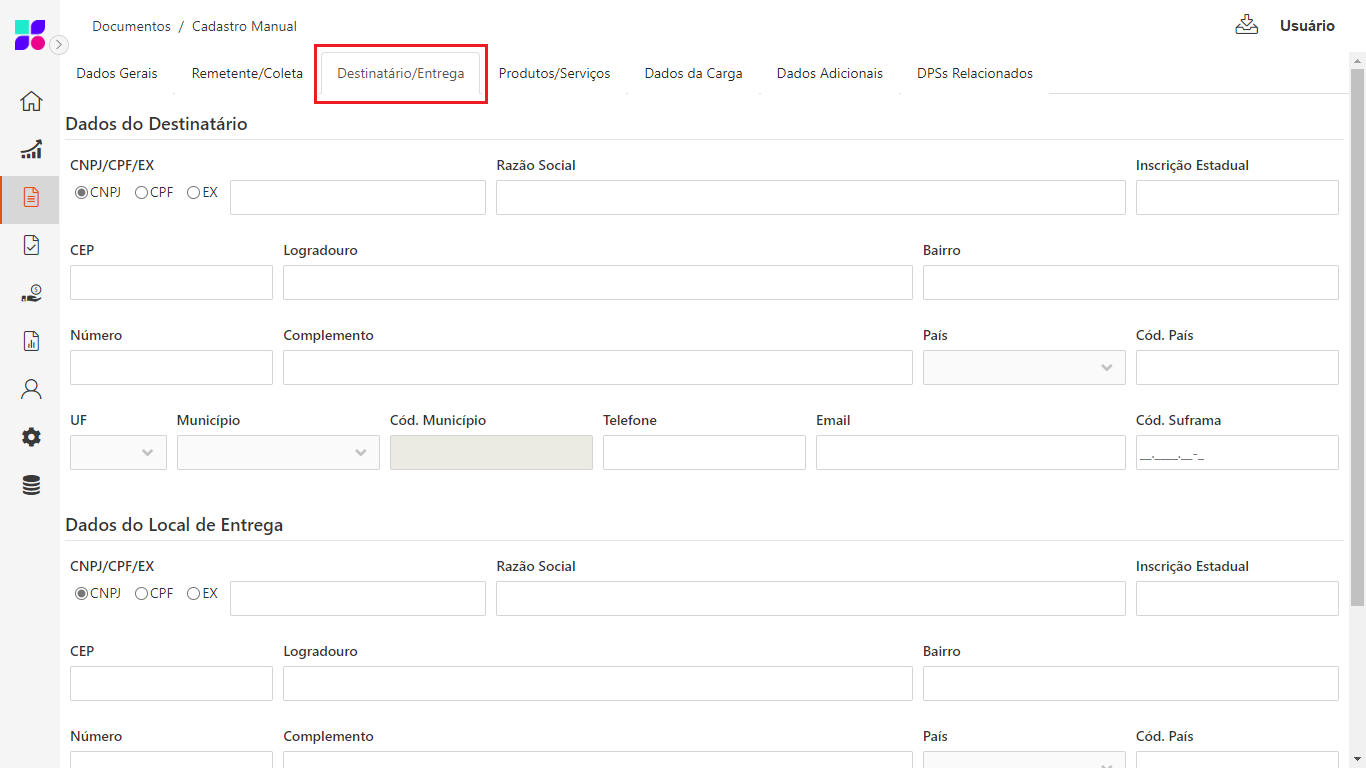Viewport: 1366px width, 768px height.
Task: Select EX radio in Dados do Destinatário
Action: coord(193,193)
